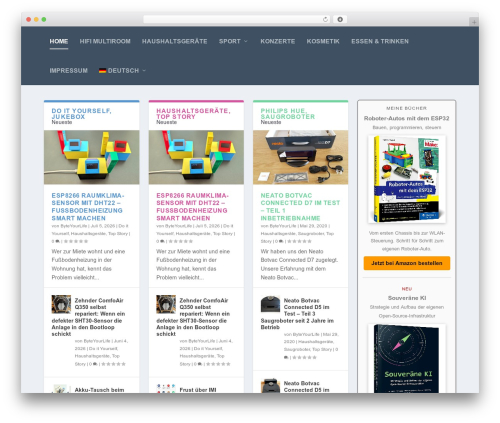
Task: Open Zehnder ComfoAir Q350 title in first column
Action: click(x=89, y=317)
